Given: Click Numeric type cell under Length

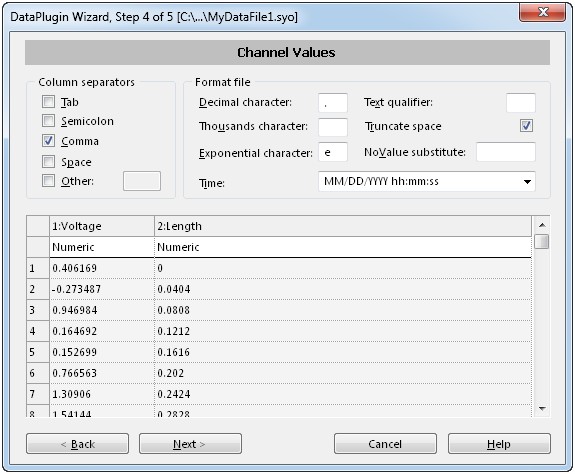Looking at the screenshot, I should (343, 247).
